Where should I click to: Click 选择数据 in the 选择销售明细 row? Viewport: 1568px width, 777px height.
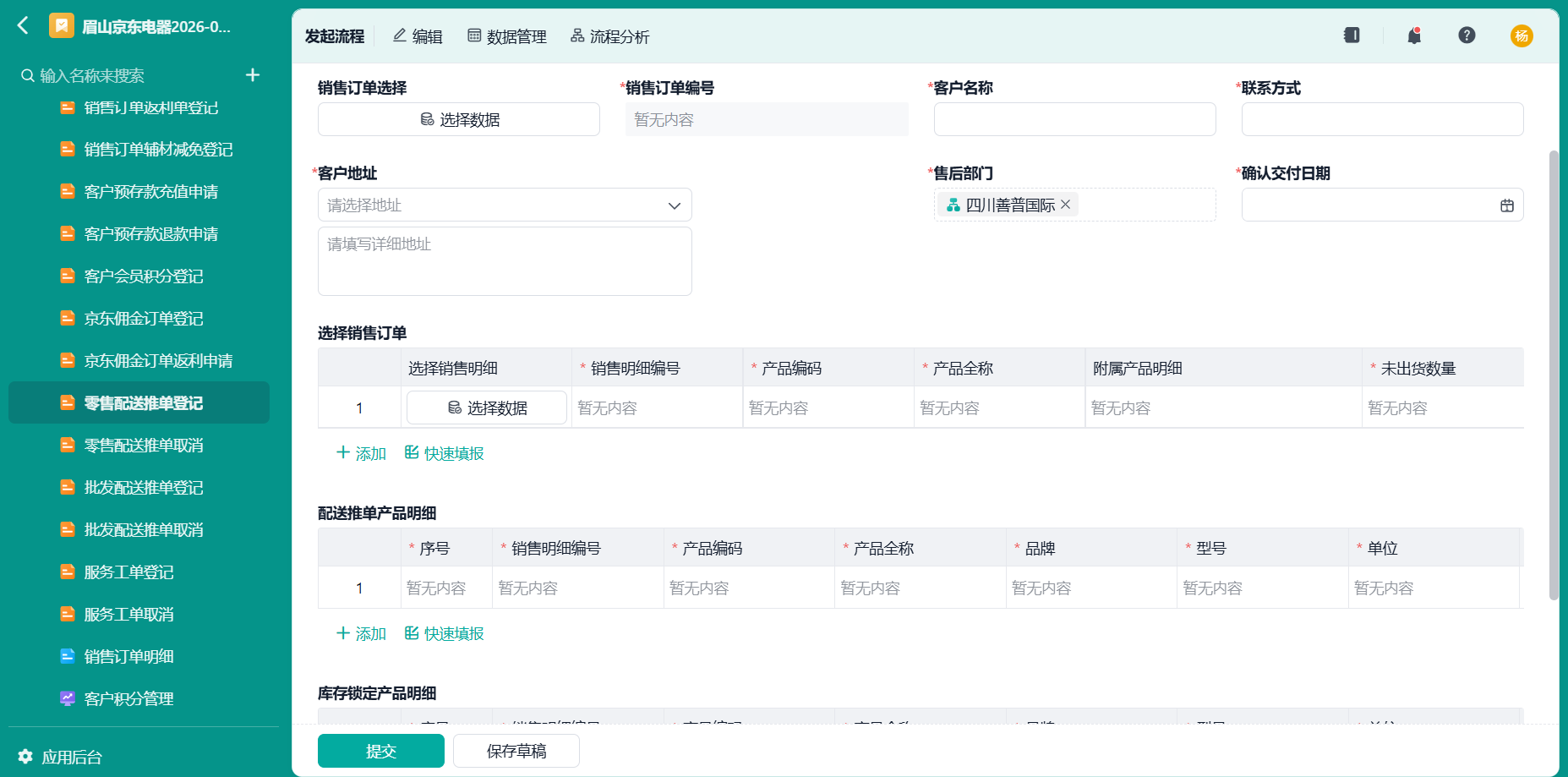point(487,408)
